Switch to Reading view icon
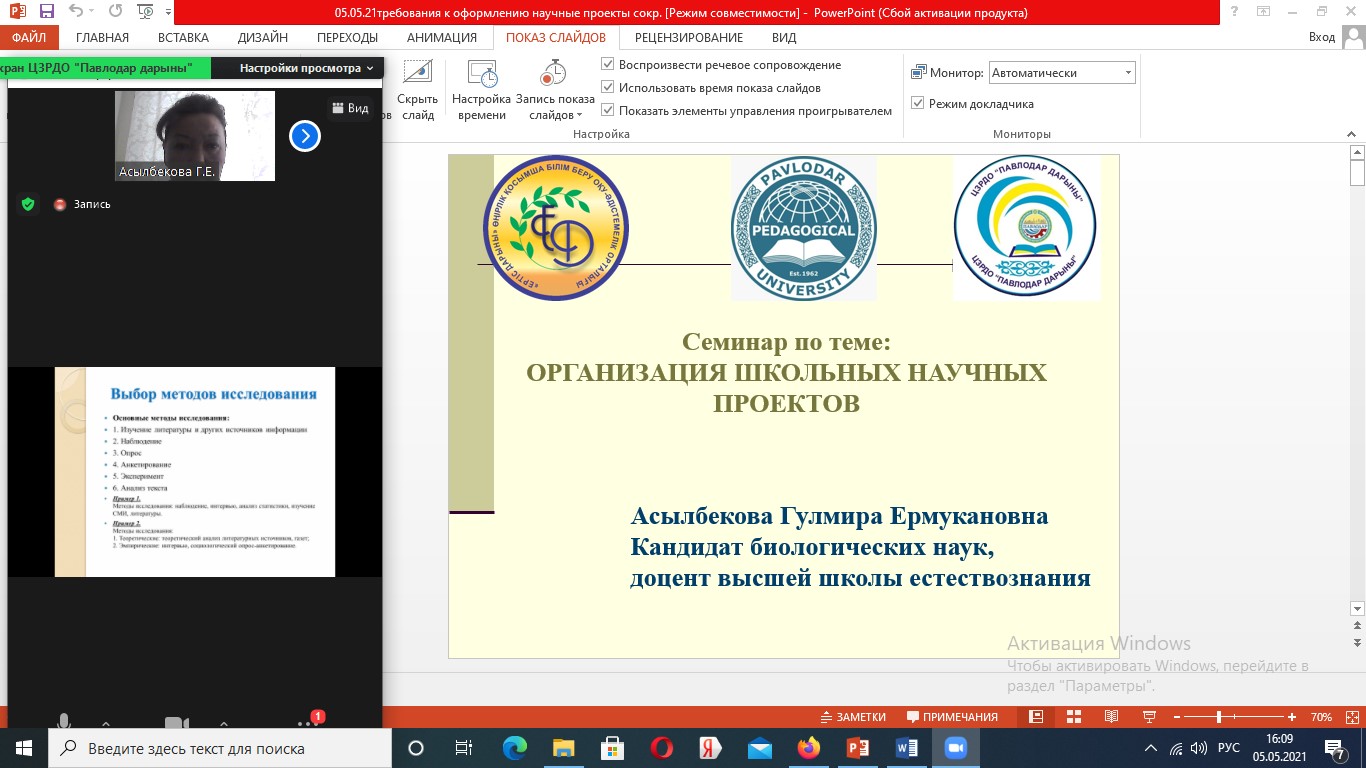Viewport: 1366px width, 768px height. pos(1111,717)
